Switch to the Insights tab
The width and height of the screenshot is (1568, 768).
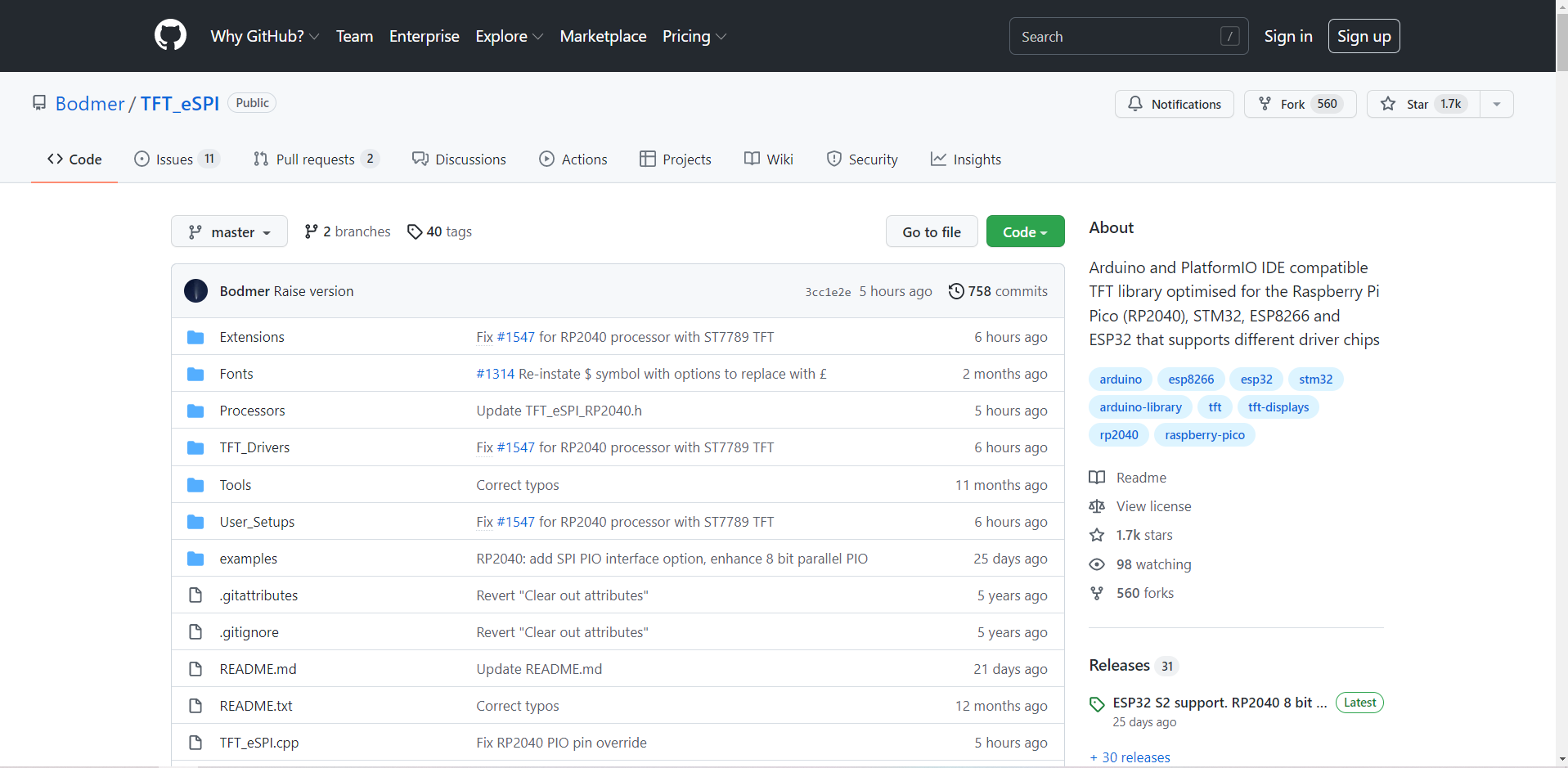click(x=966, y=159)
